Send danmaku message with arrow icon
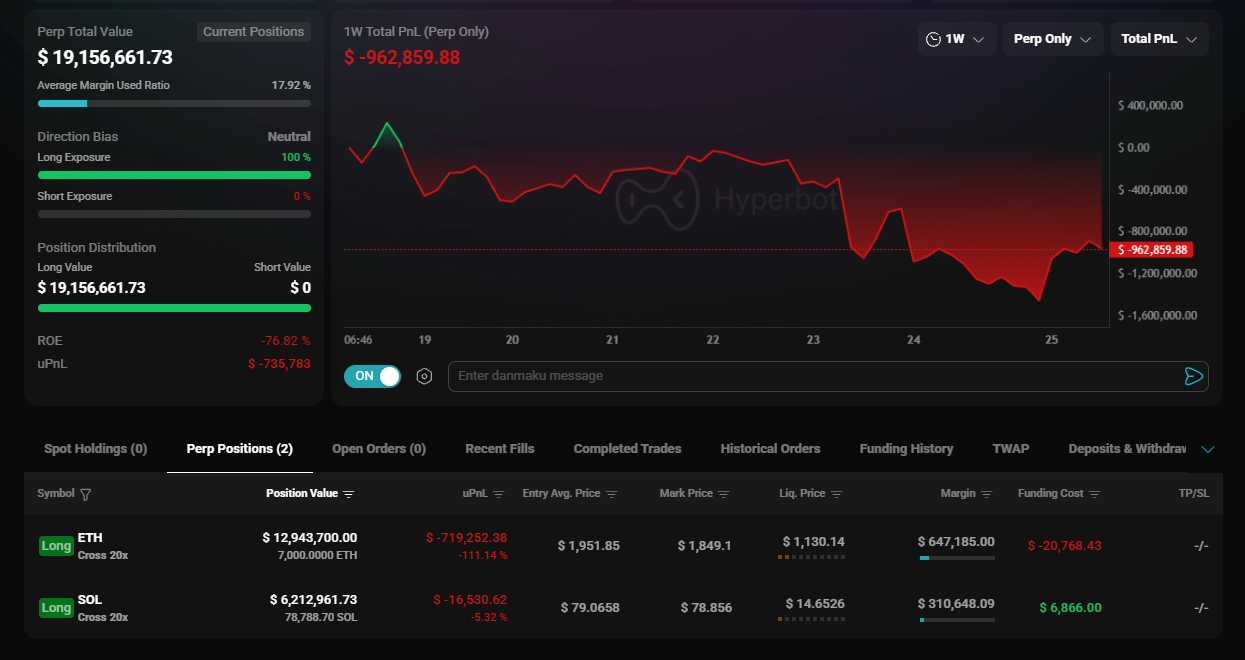 tap(1193, 376)
